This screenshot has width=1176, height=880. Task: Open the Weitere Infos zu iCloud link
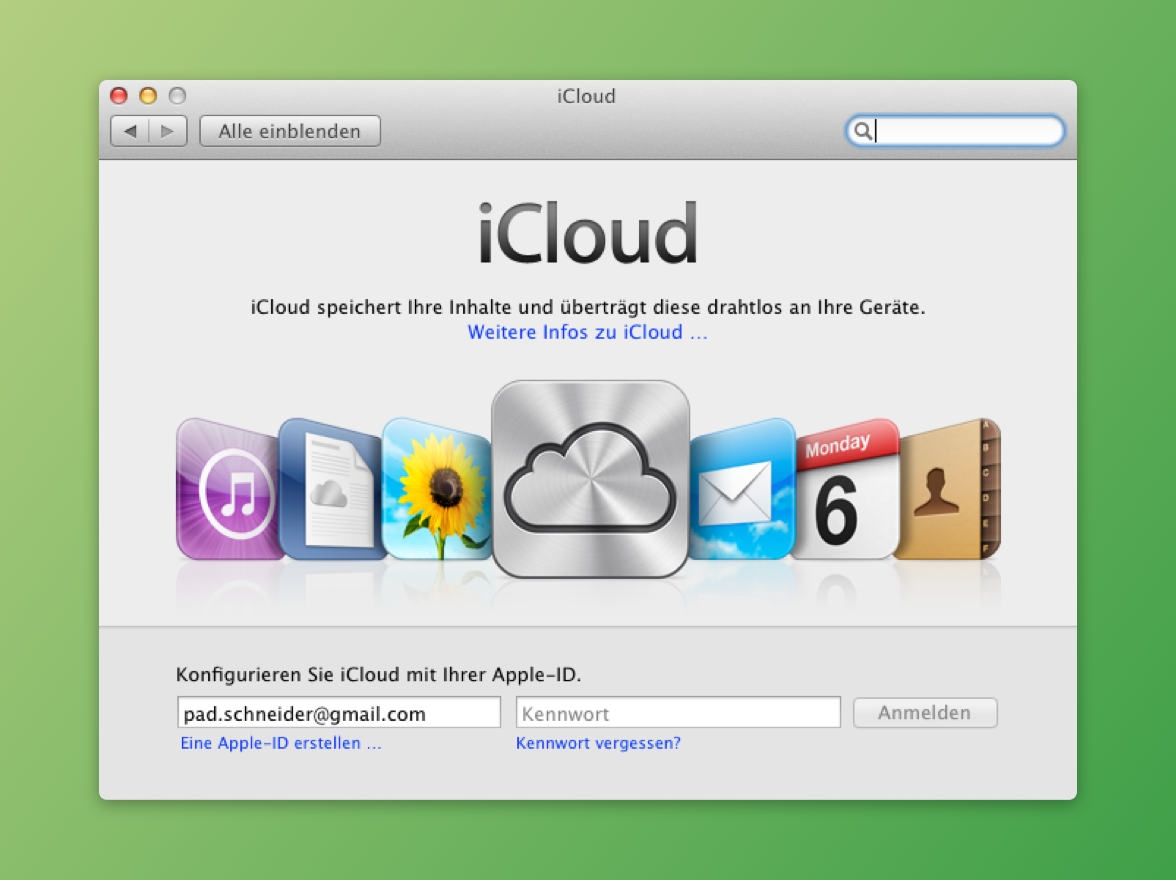pyautogui.click(x=588, y=332)
